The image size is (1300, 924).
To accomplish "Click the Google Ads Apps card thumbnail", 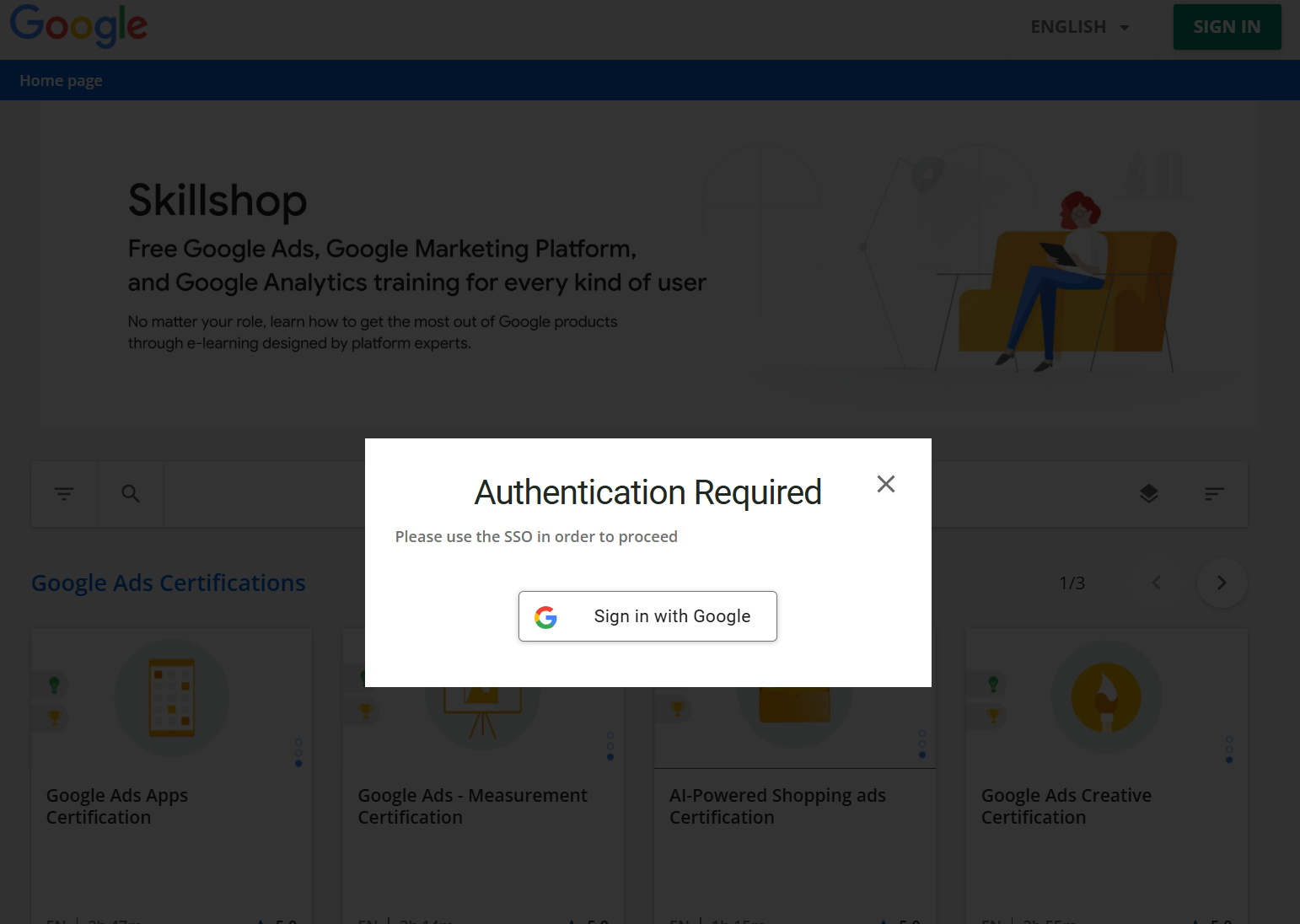I will (x=172, y=698).
